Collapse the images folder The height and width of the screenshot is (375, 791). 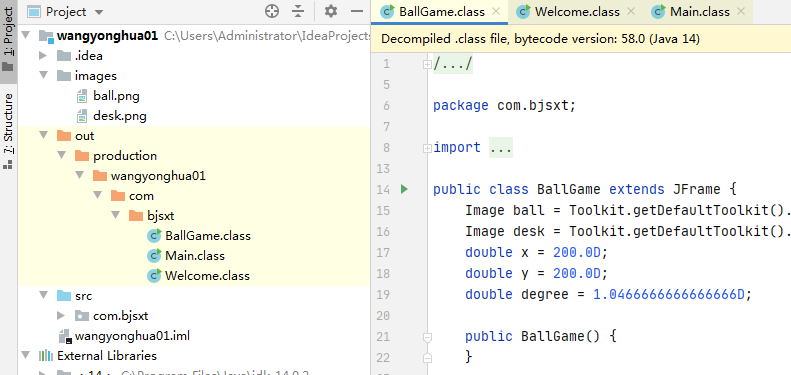point(43,76)
